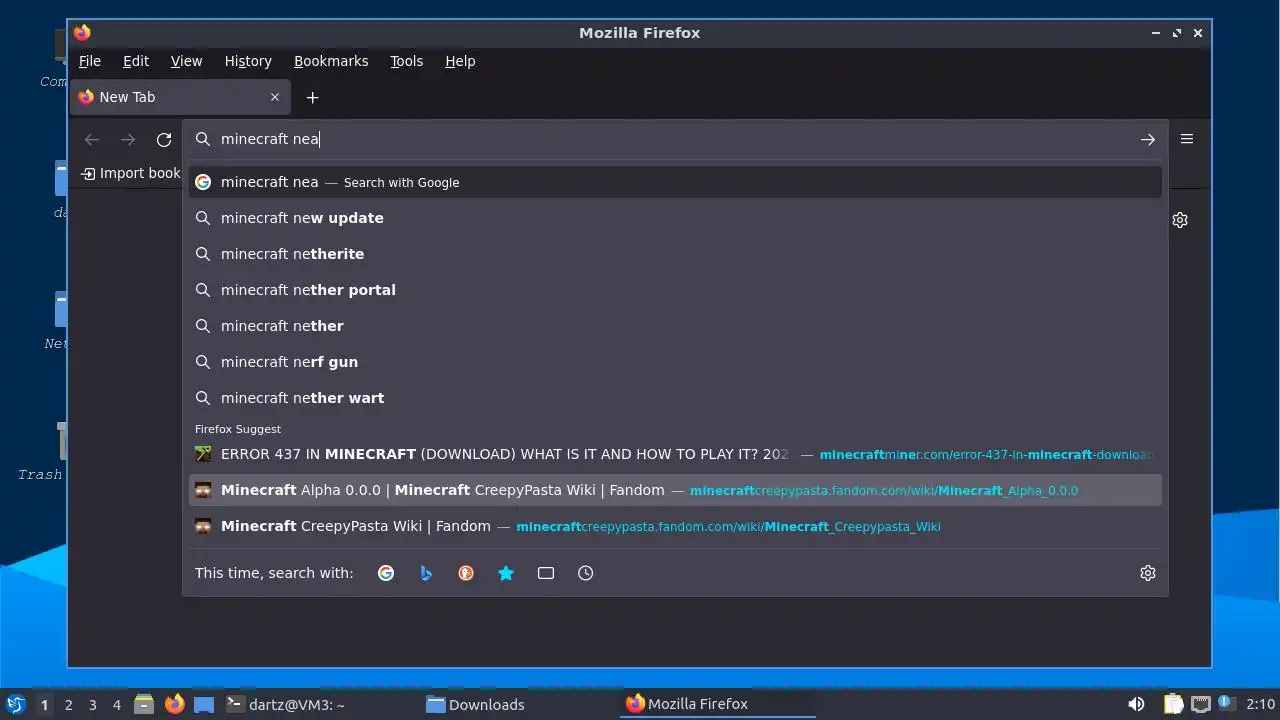The width and height of the screenshot is (1280, 720).
Task: Select 'minecraft nether wart' suggestion
Action: tap(675, 398)
